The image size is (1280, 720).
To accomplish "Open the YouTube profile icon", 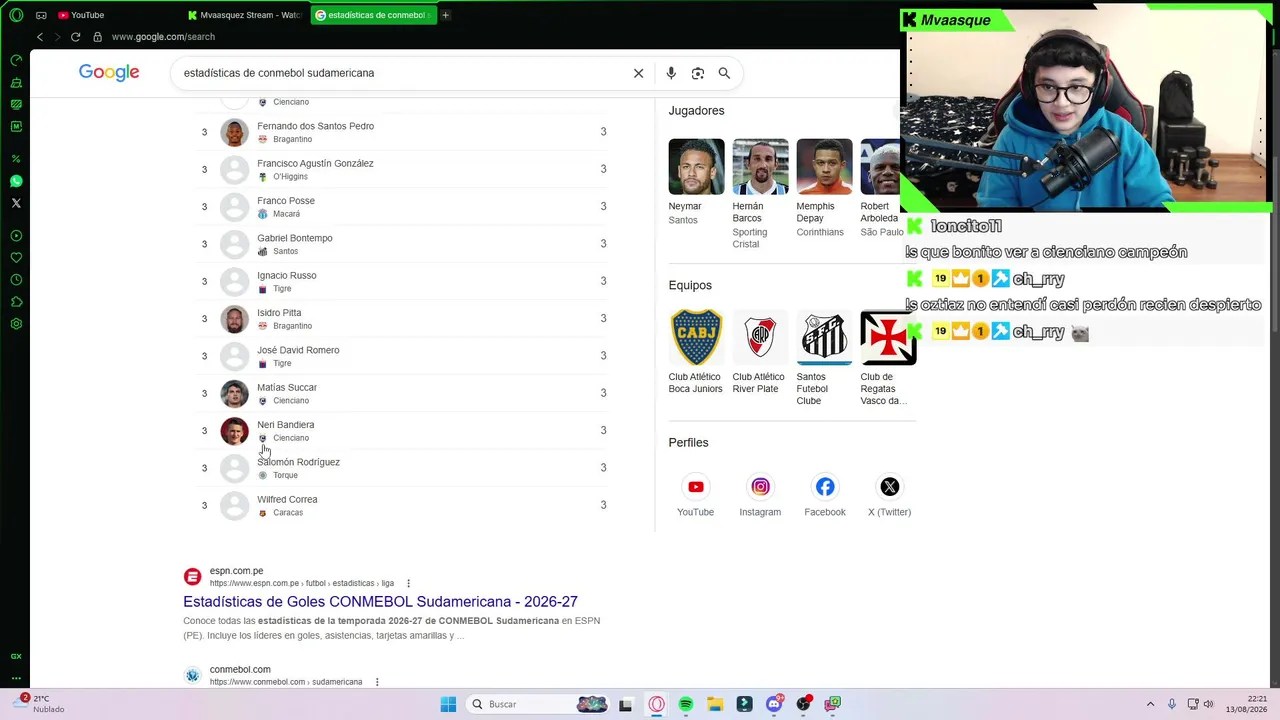I will coord(696,487).
